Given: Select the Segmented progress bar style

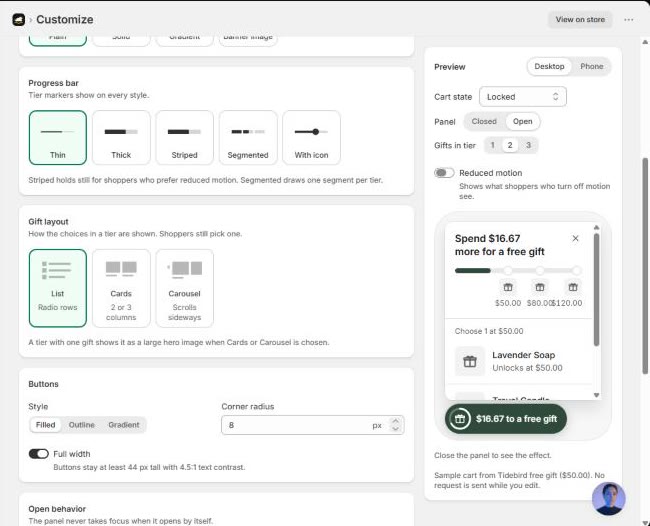Looking at the screenshot, I should coord(248,138).
